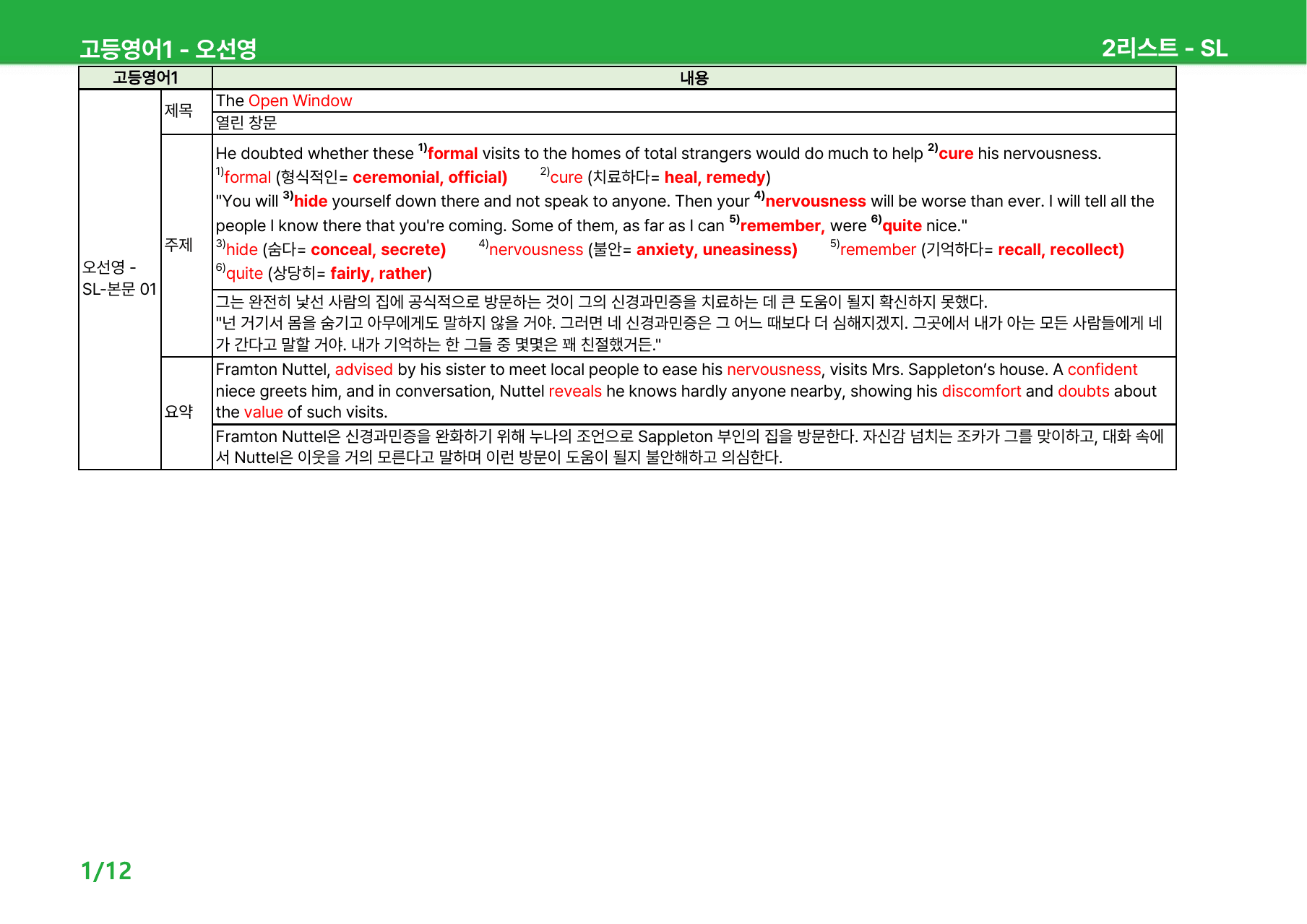
Task: Select the '요약' row label
Action: tap(178, 413)
